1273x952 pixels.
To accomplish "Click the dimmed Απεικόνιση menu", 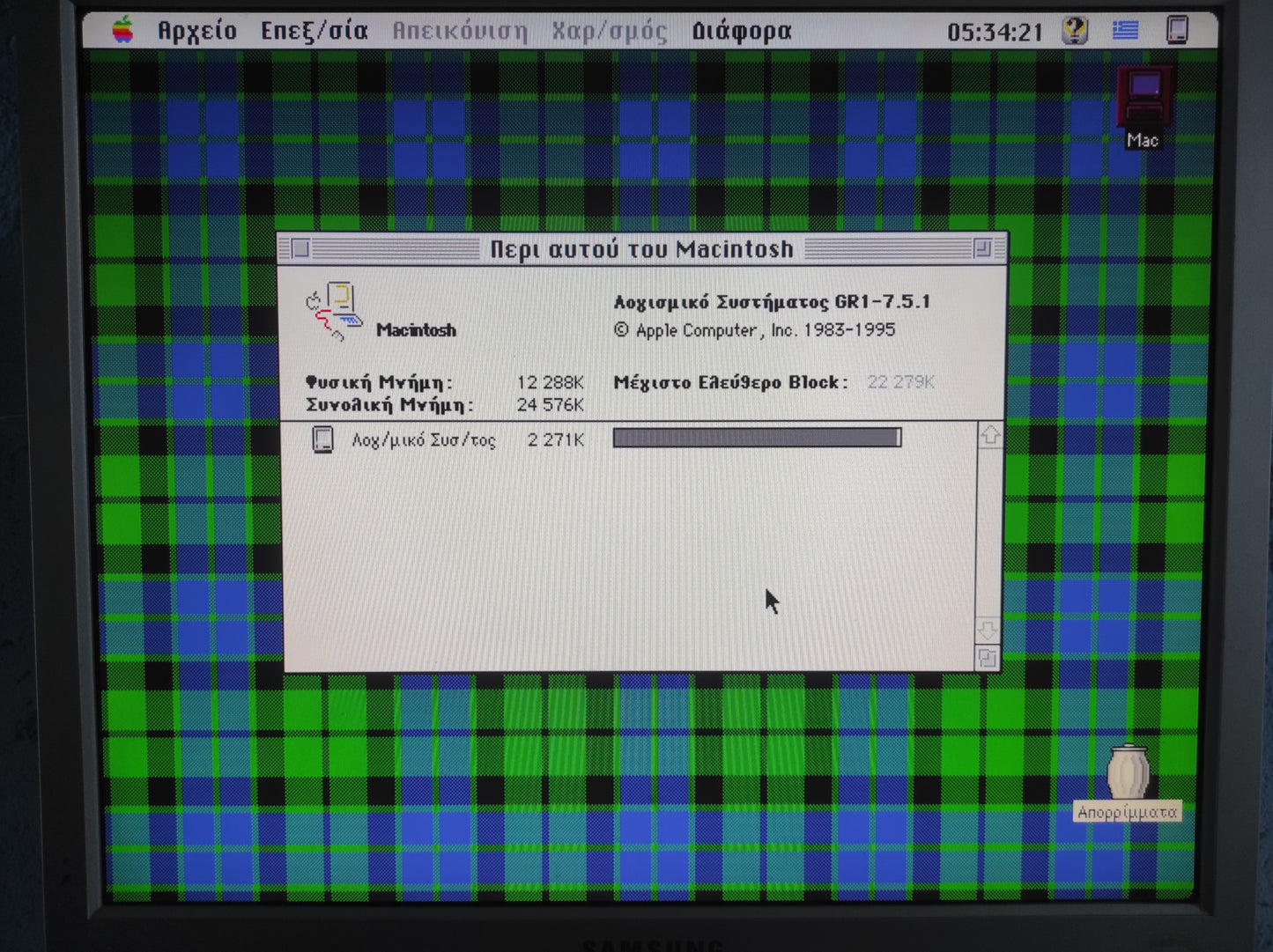I will (459, 32).
